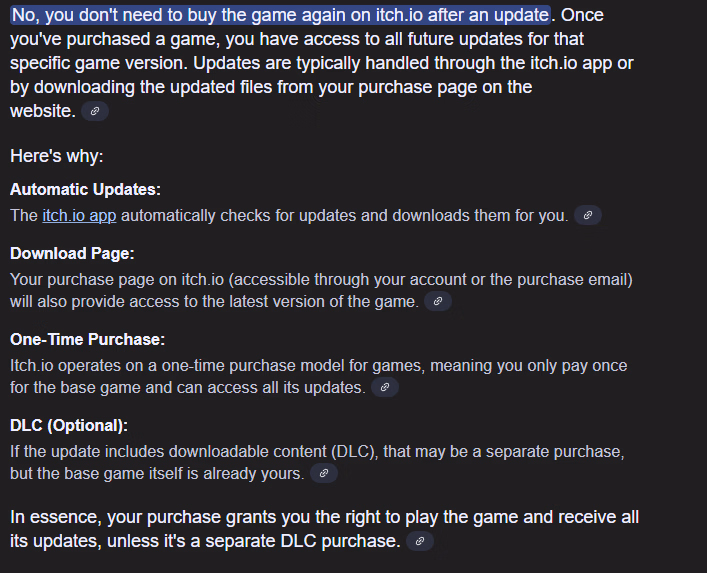Open the source link after "access all its updates."

pos(385,387)
